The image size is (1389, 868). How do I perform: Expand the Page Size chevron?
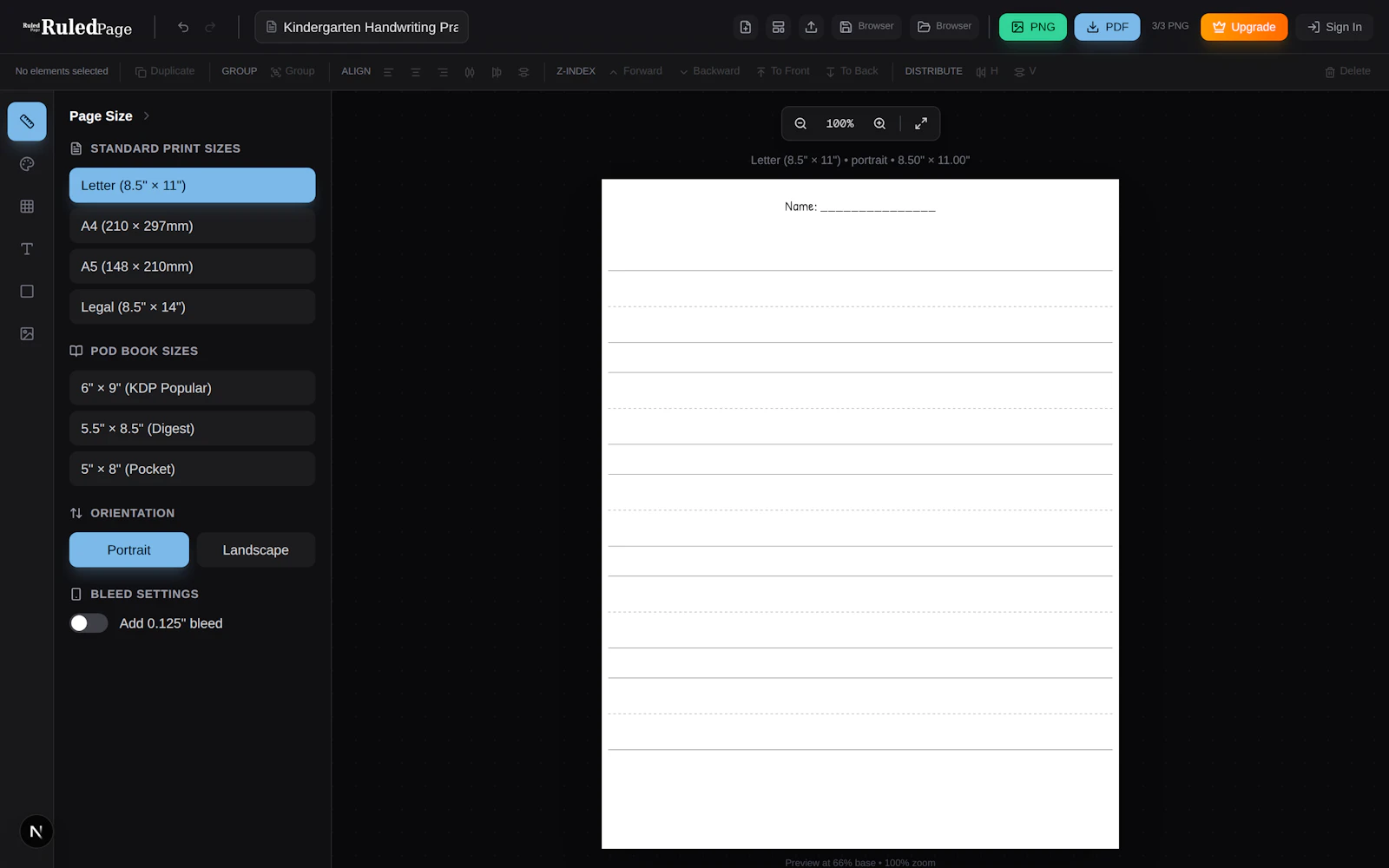click(x=147, y=115)
